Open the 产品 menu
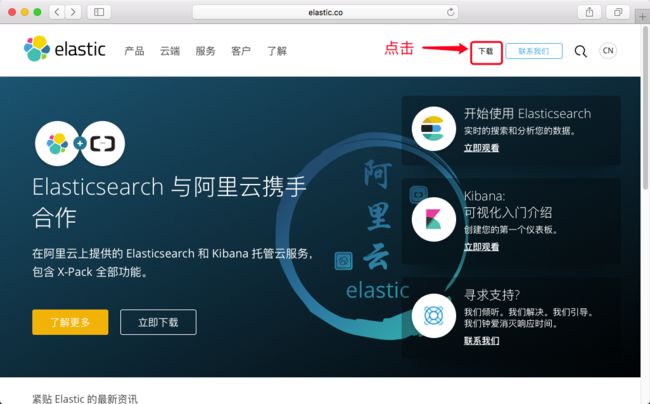The image size is (650, 404). coord(134,51)
